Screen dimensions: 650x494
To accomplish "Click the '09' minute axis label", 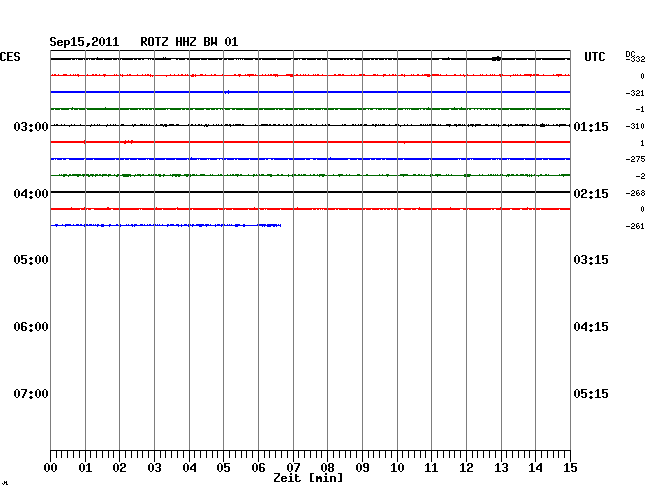I will (362, 468).
